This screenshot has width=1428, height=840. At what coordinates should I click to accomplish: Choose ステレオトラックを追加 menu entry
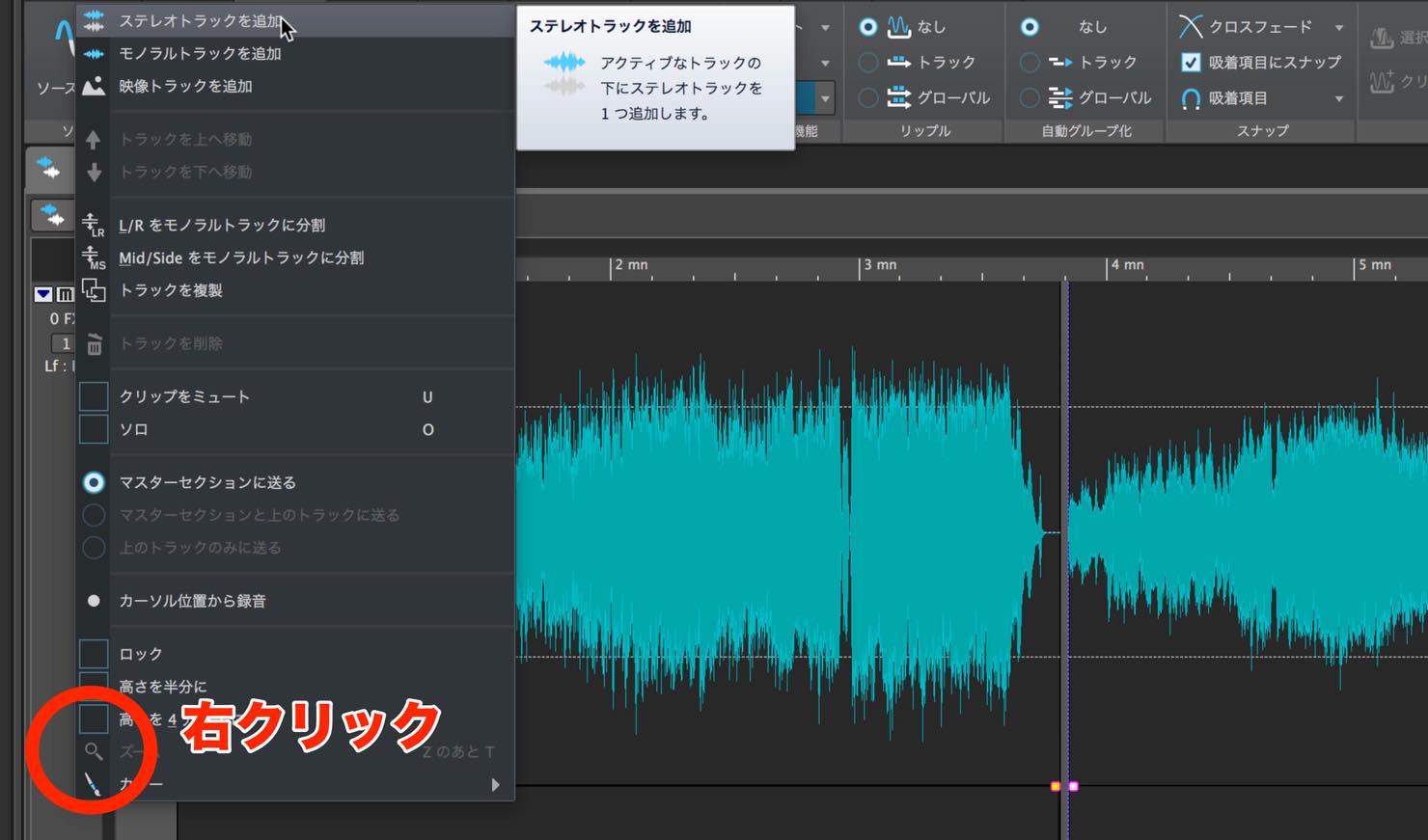295,20
